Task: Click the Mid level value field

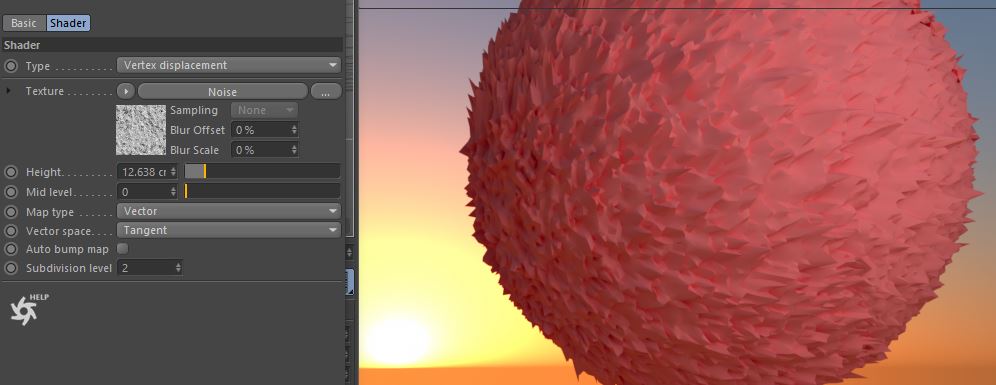Action: (x=143, y=192)
